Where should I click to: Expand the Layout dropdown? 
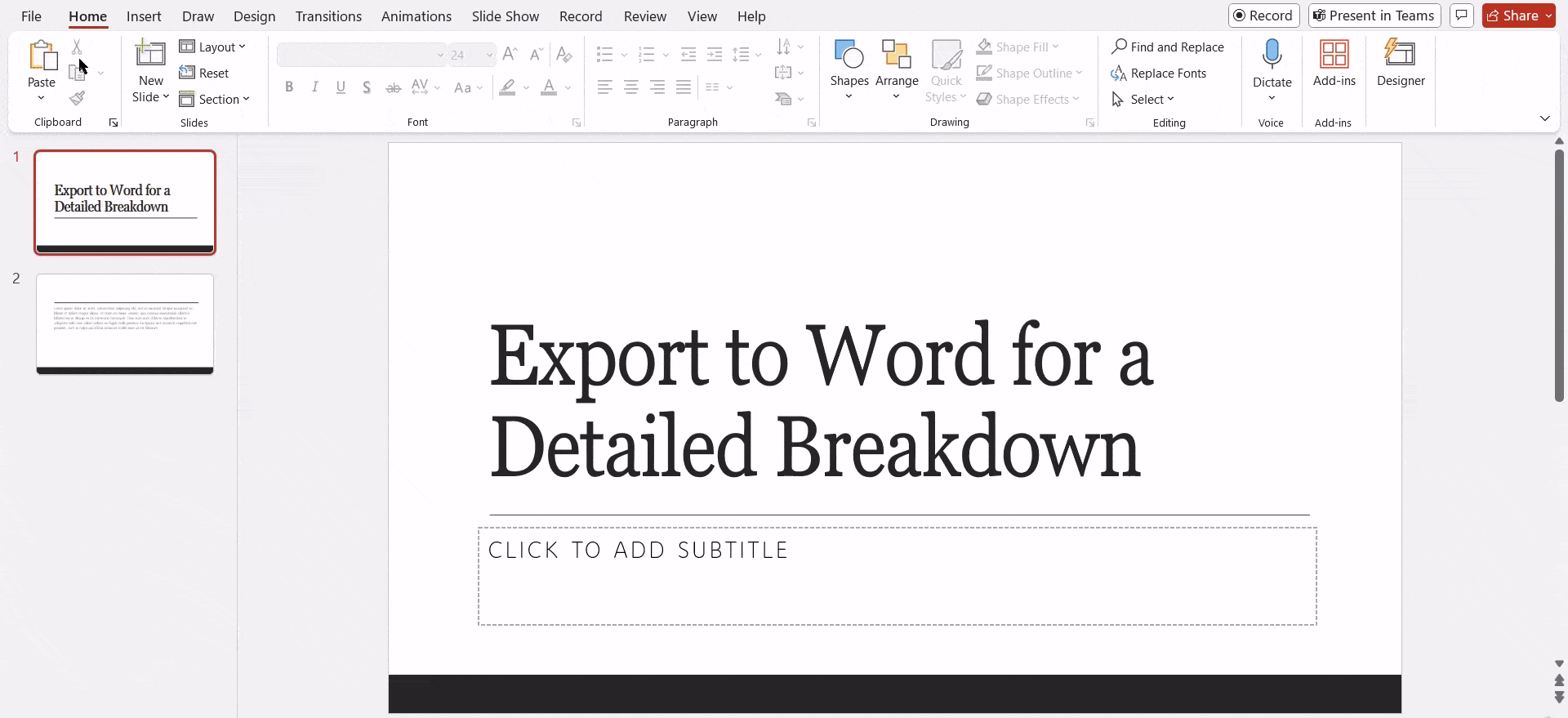213,47
